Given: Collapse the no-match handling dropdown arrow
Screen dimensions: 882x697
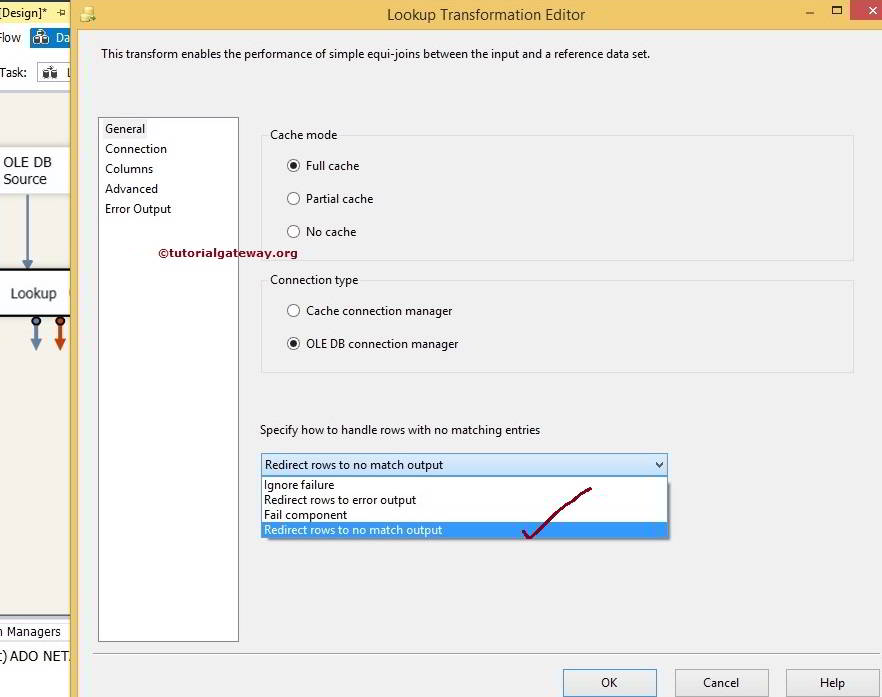Looking at the screenshot, I should [x=658, y=464].
